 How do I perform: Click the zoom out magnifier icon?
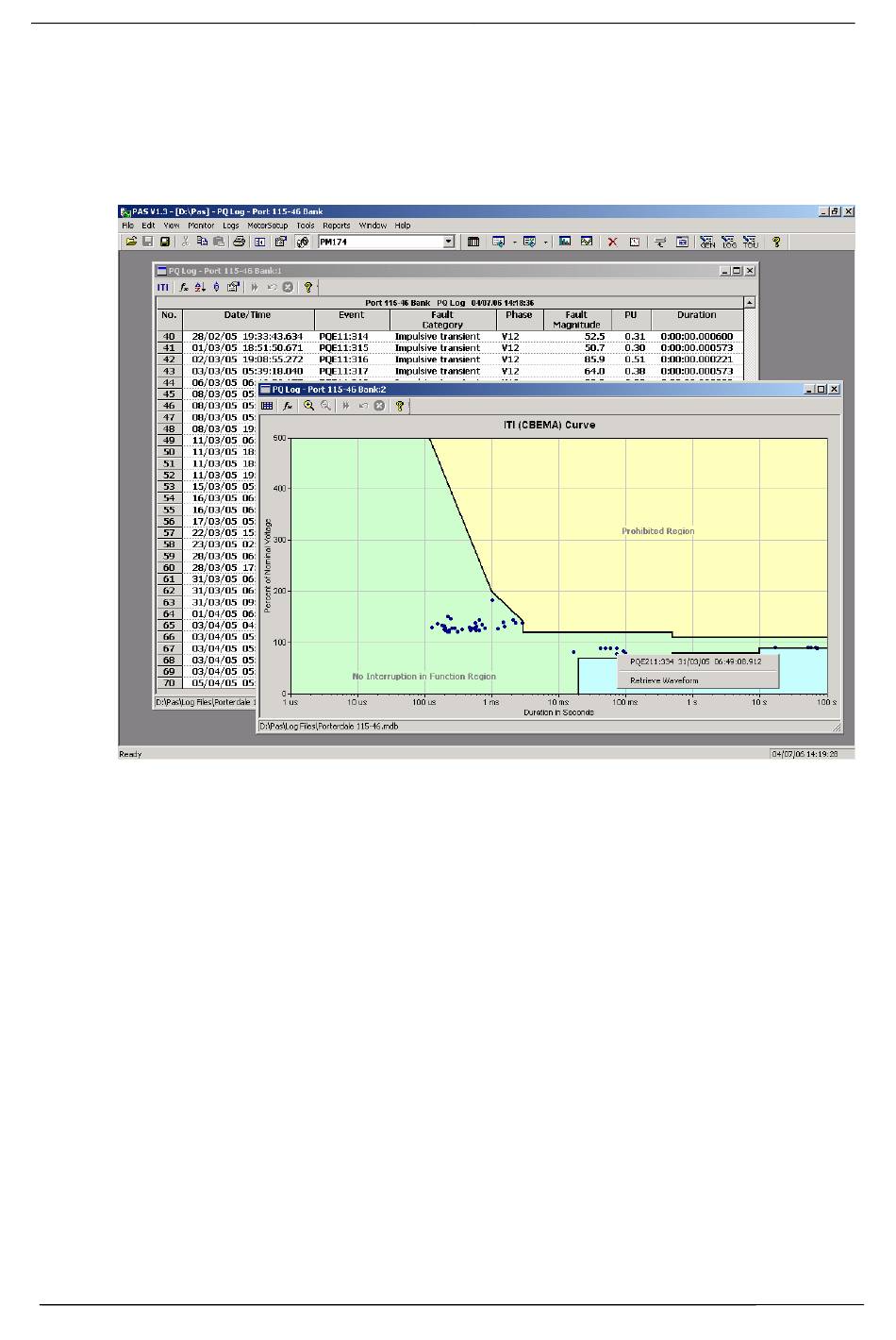325,406
